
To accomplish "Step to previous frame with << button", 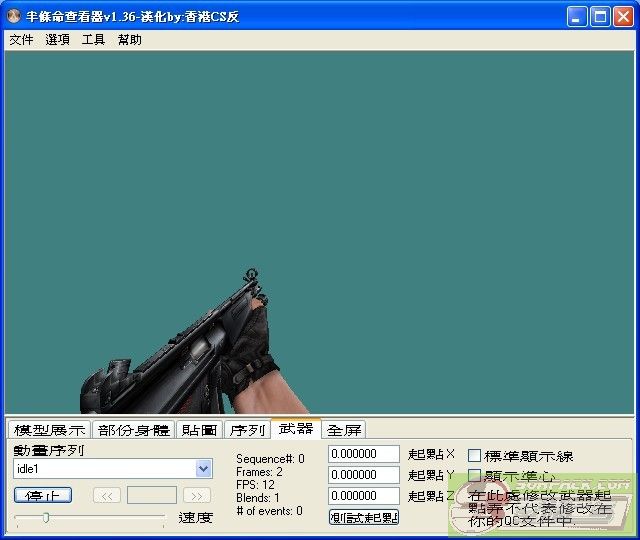I will coord(107,496).
